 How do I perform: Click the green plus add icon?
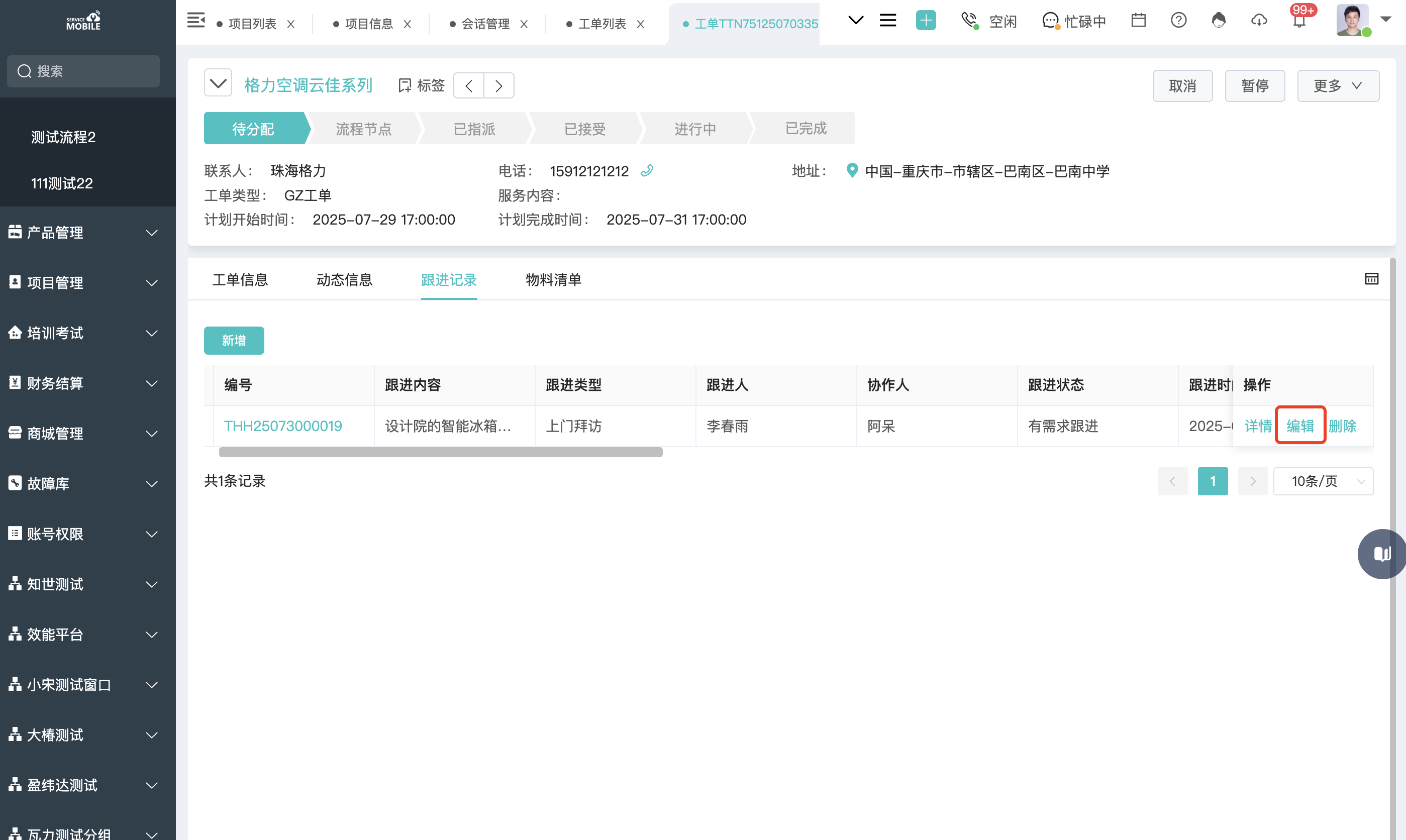[x=926, y=21]
